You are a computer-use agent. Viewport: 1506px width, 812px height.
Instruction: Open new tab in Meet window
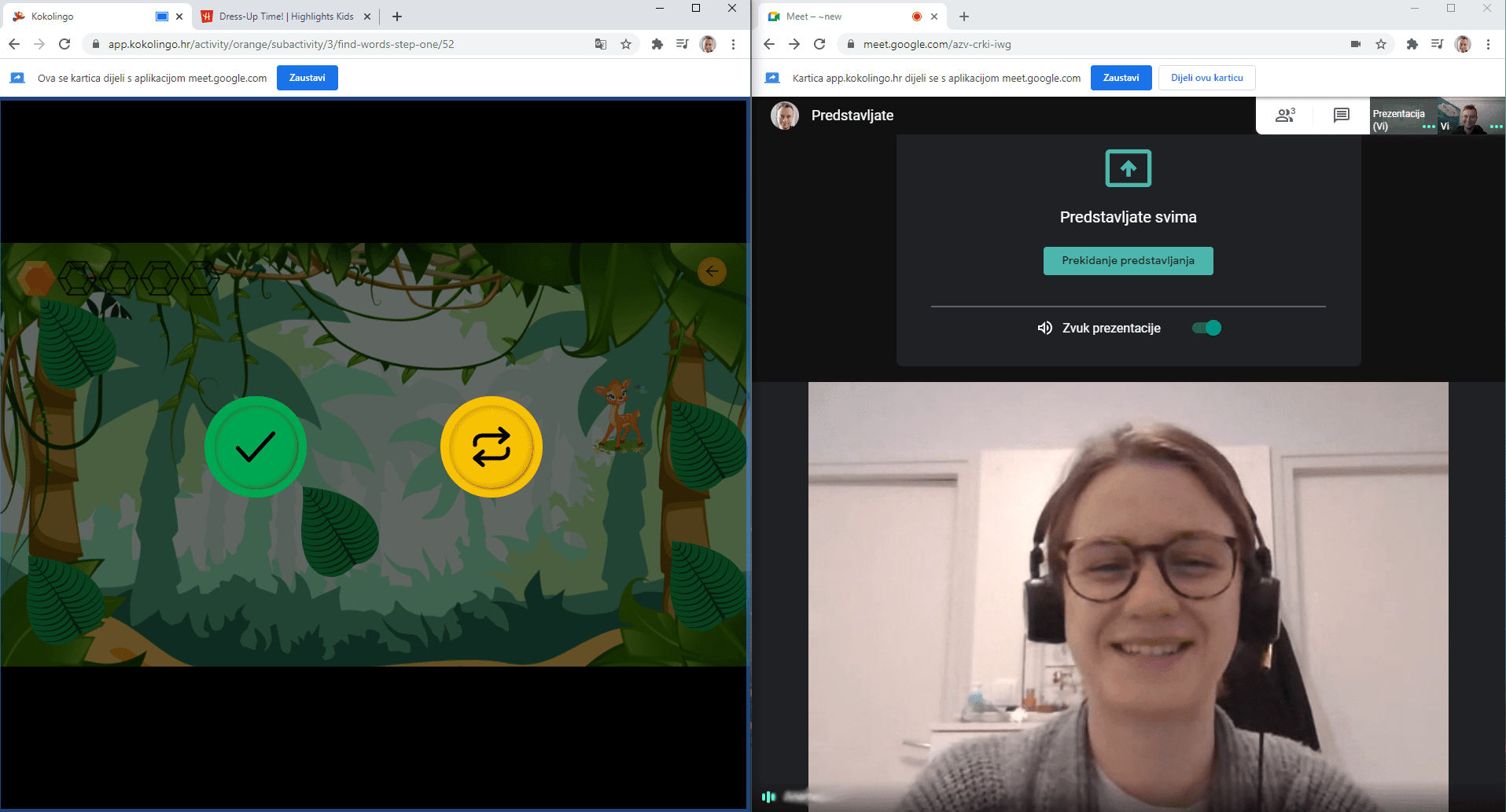tap(964, 17)
